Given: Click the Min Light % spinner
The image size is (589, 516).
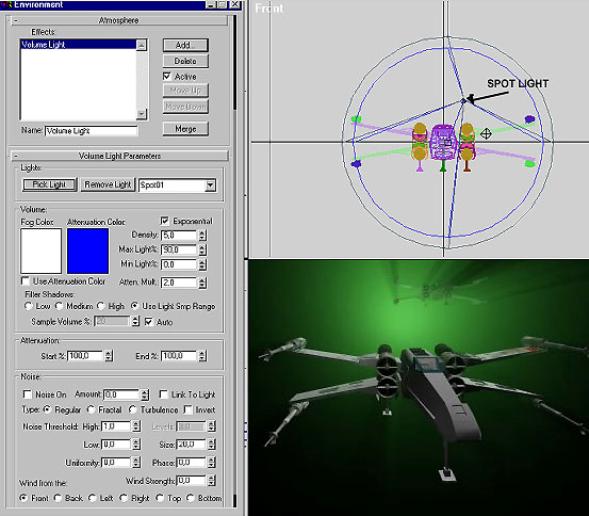Looking at the screenshot, I should (202, 264).
